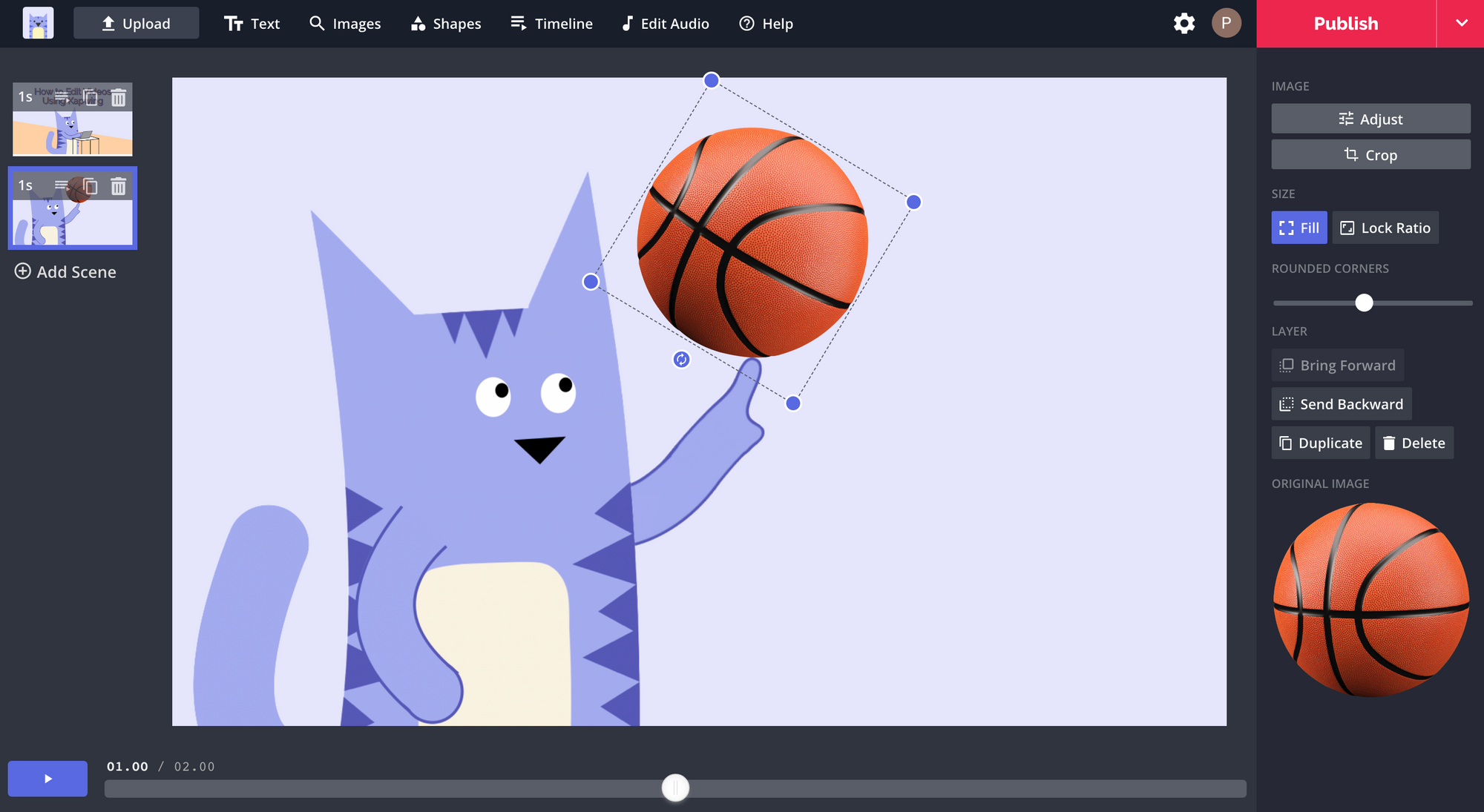Viewport: 1484px width, 812px height.
Task: Toggle Fill size option
Action: point(1298,228)
